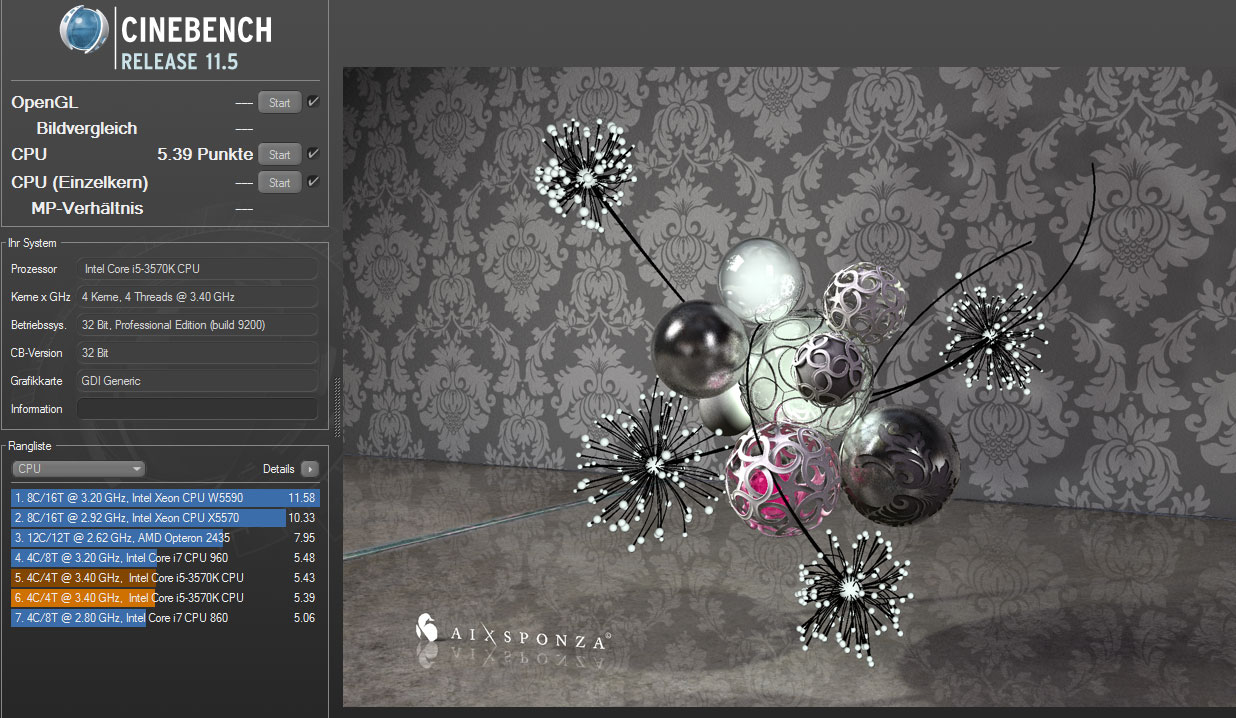1236x718 pixels.
Task: Start the CPU (Einzelkern) benchmark
Action: click(x=280, y=182)
